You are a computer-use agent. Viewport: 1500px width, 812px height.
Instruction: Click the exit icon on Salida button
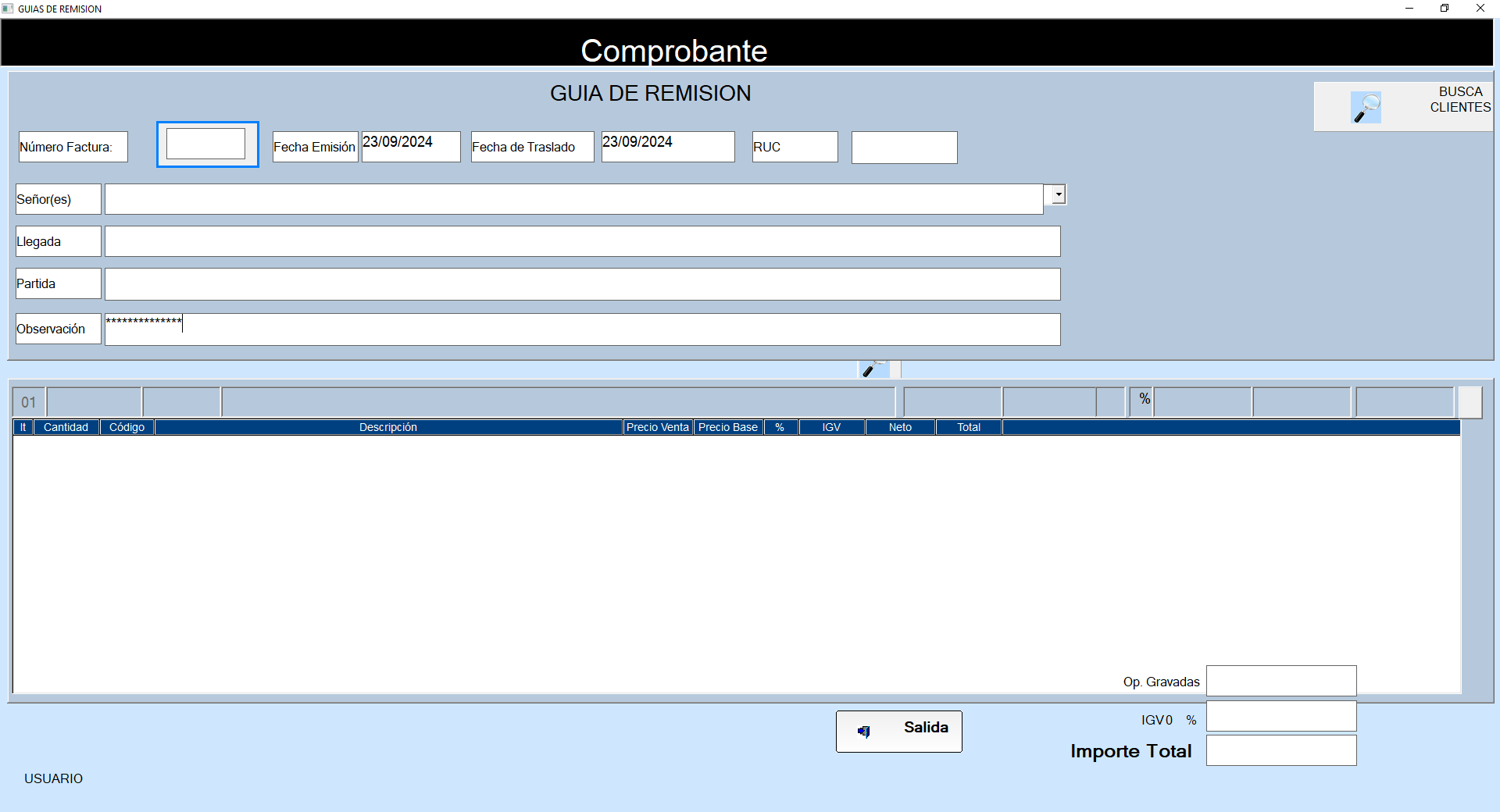coord(863,732)
